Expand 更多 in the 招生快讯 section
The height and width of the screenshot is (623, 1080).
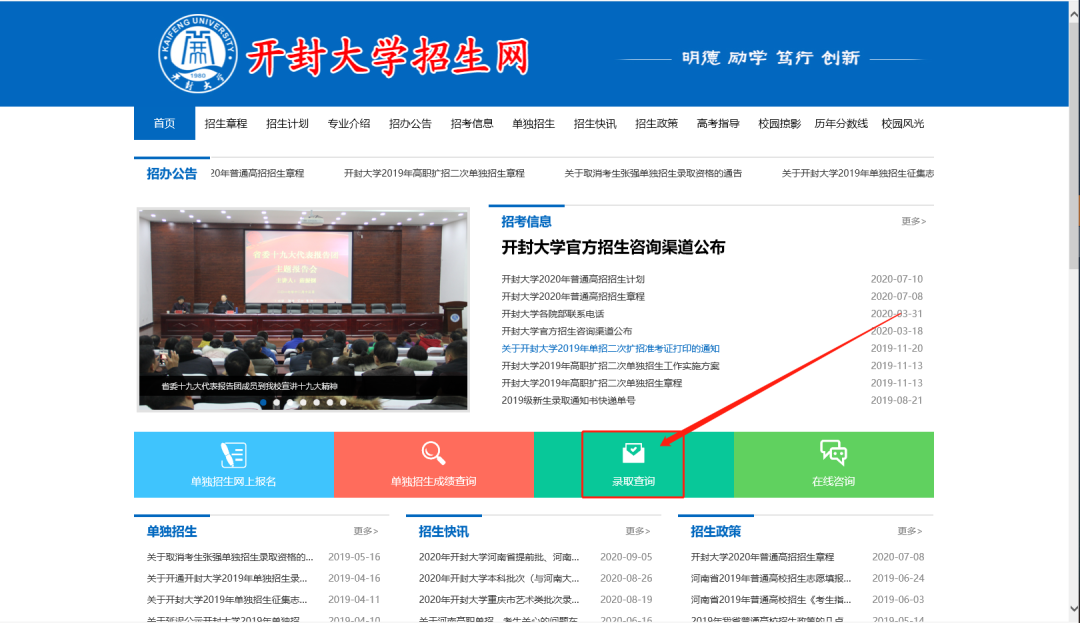click(x=638, y=531)
